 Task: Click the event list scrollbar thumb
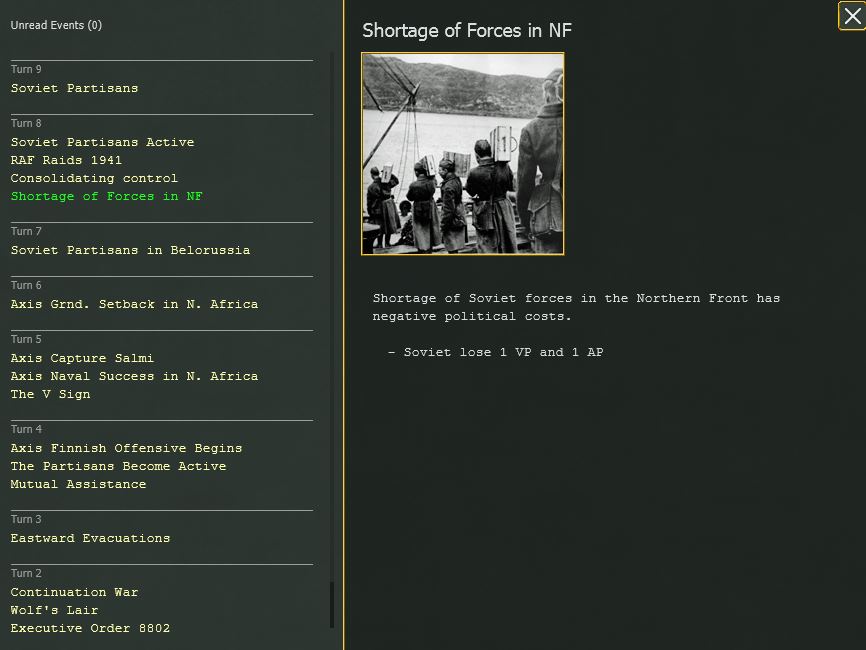click(332, 605)
